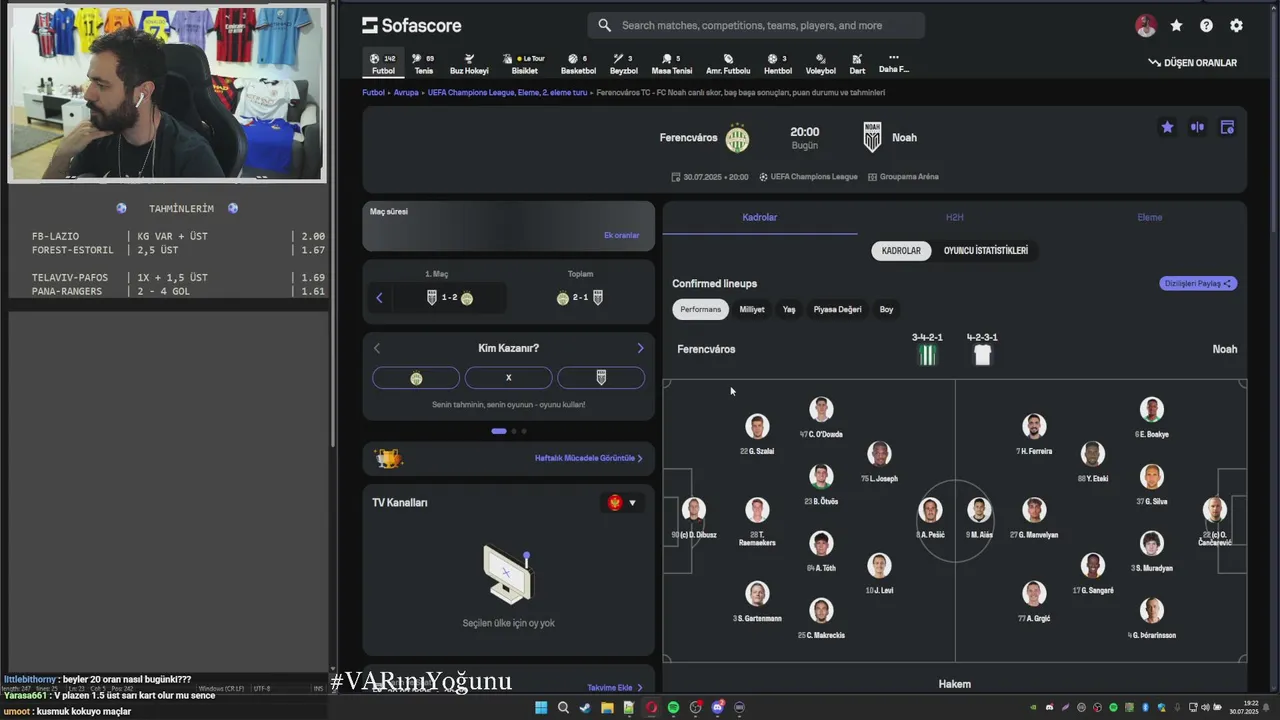1280x720 pixels.
Task: Open the help question mark icon
Action: click(x=1206, y=26)
